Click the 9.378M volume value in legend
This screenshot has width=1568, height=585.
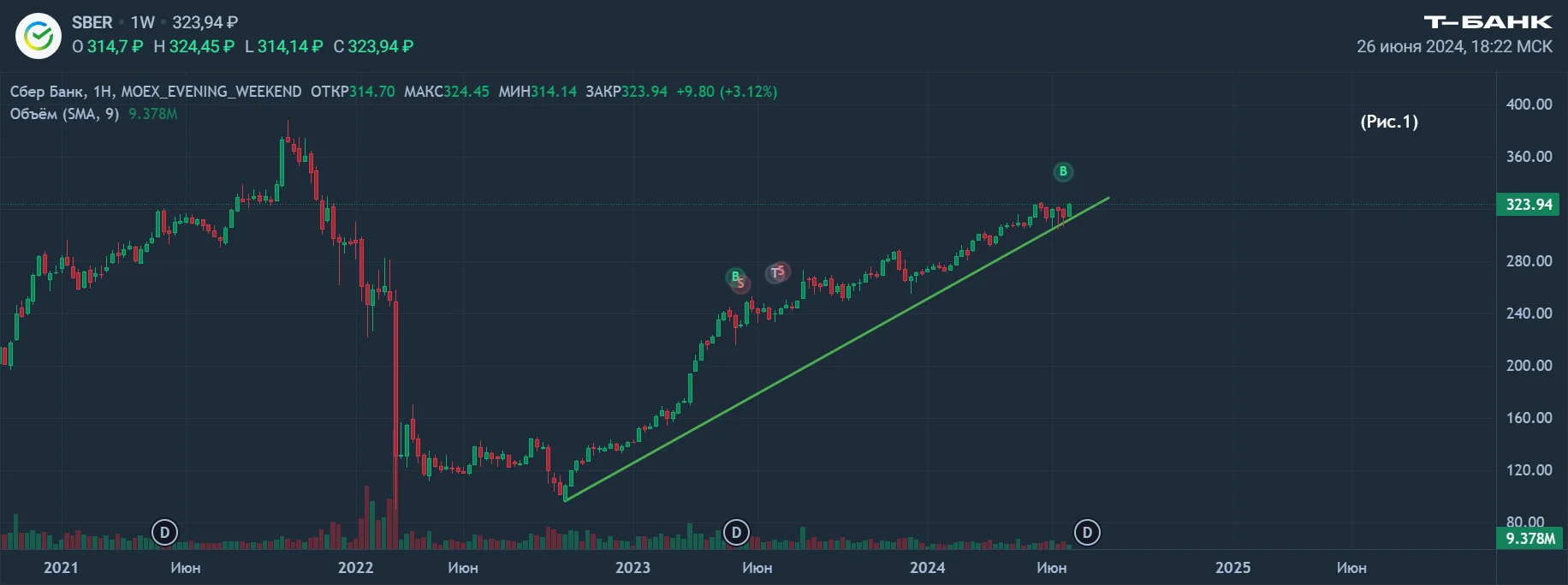[153, 114]
